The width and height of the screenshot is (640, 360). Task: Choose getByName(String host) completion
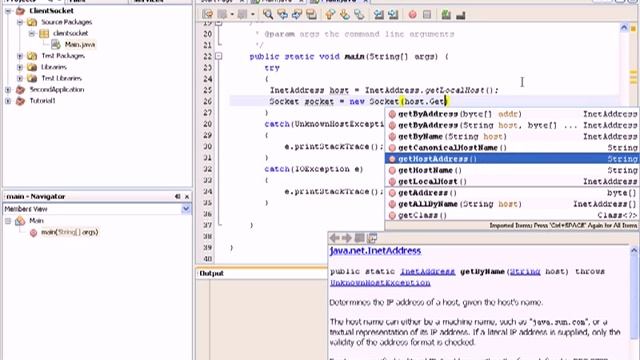point(512,136)
